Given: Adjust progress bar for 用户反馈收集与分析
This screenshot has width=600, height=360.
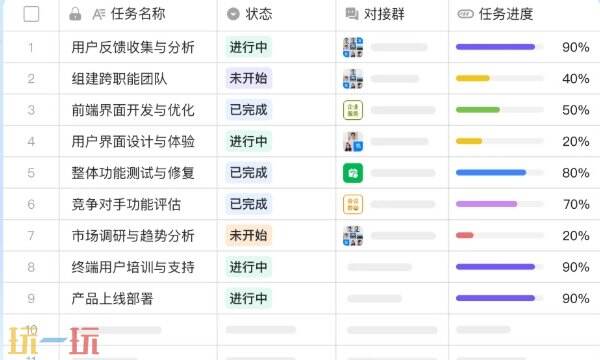Looking at the screenshot, I should [500, 47].
